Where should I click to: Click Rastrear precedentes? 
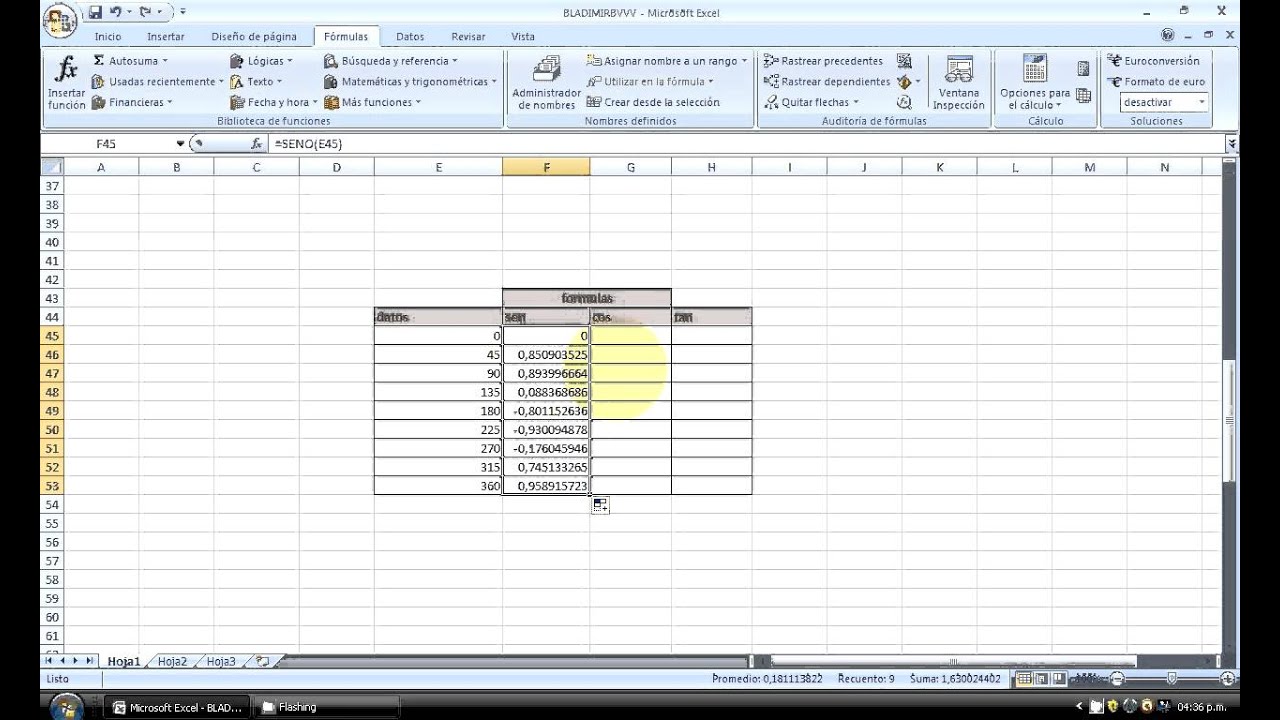coord(824,61)
